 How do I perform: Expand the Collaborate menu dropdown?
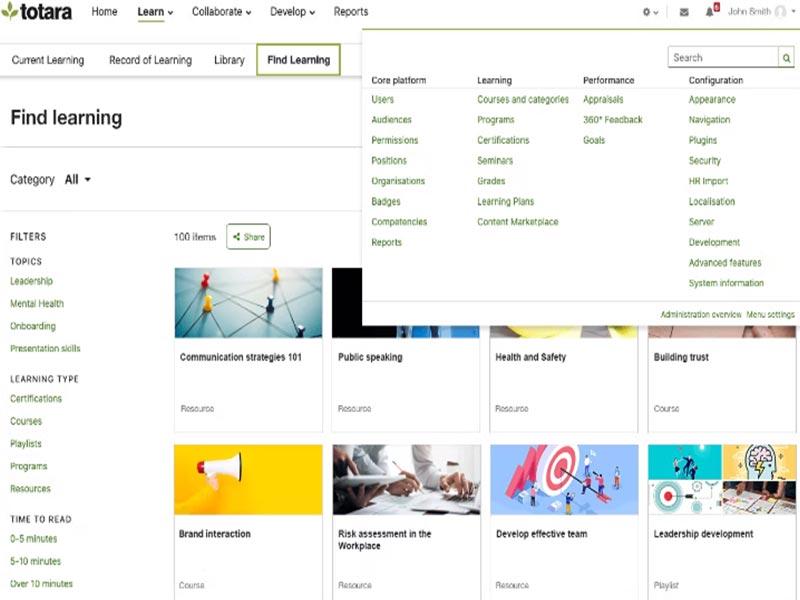click(222, 12)
